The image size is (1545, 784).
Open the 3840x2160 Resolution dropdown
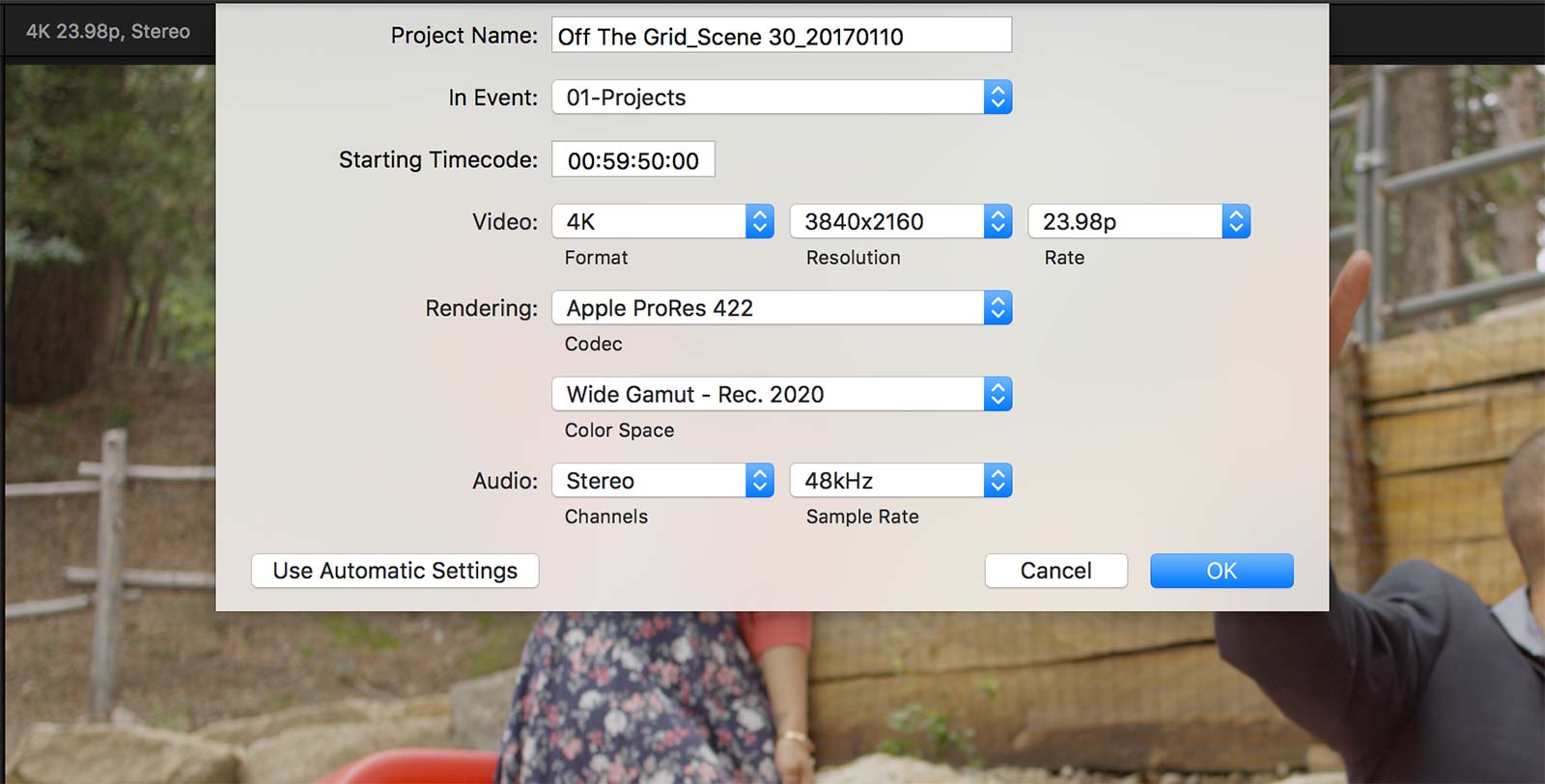tap(900, 221)
